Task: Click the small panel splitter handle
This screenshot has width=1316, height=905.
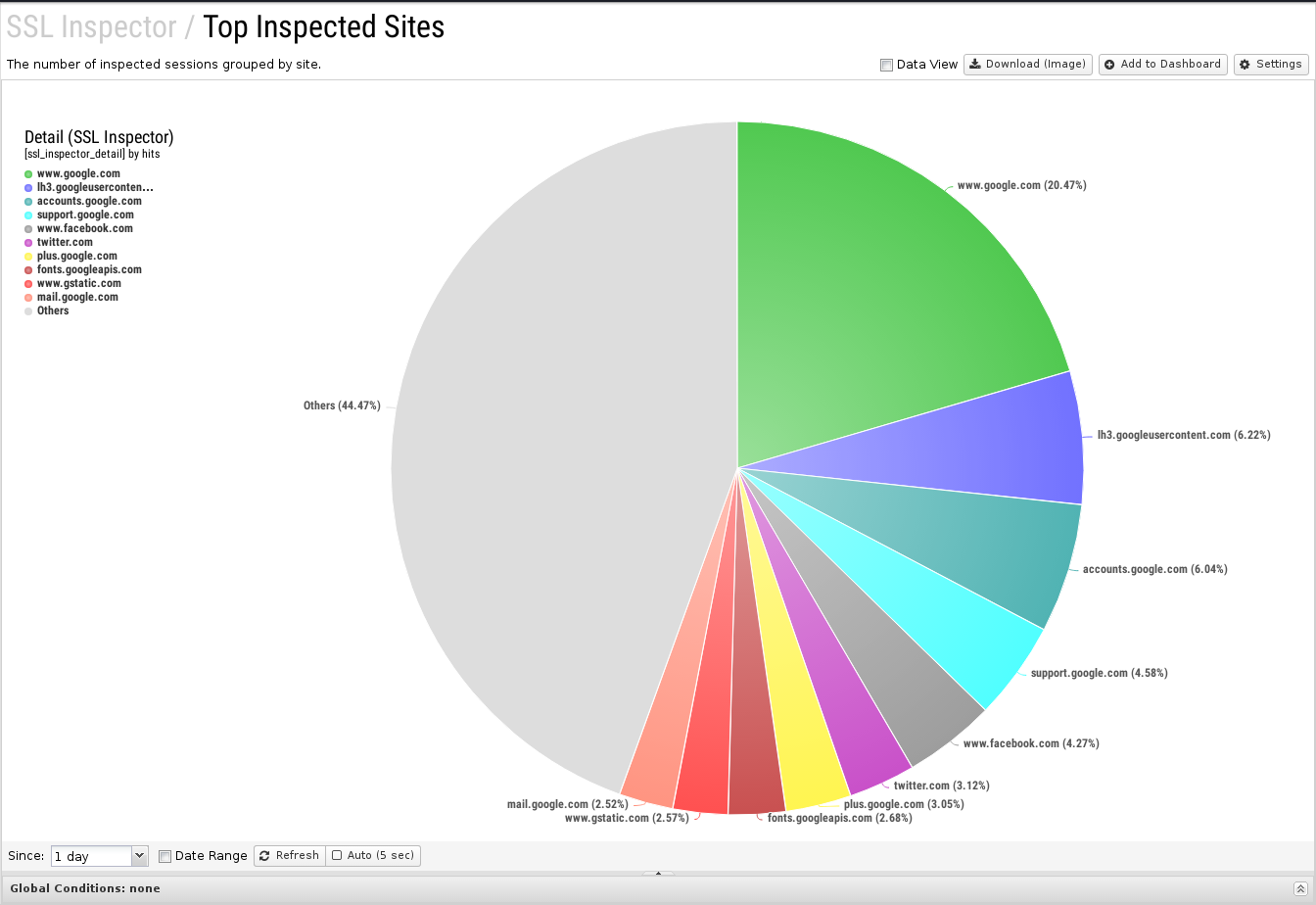Action: coord(658,873)
